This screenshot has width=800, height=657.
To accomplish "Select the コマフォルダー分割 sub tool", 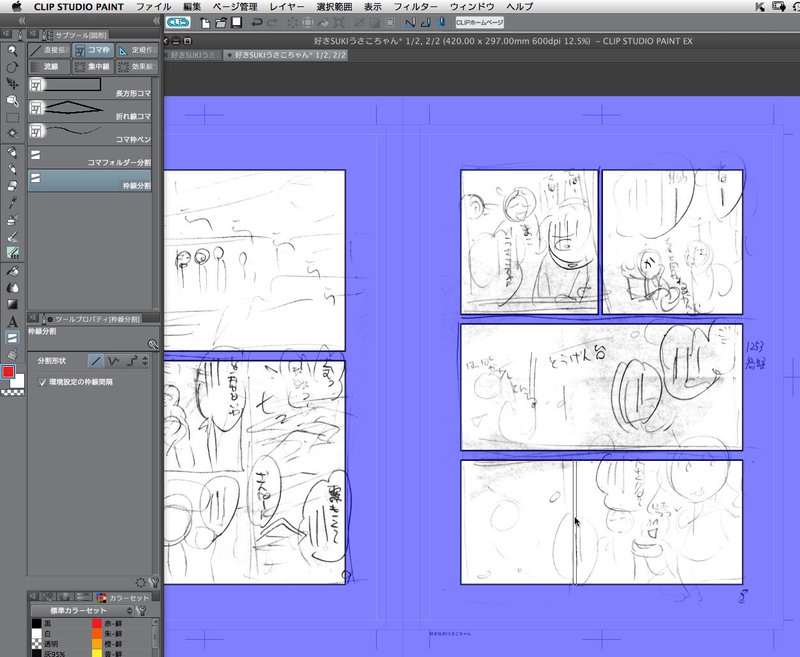I will (90, 157).
